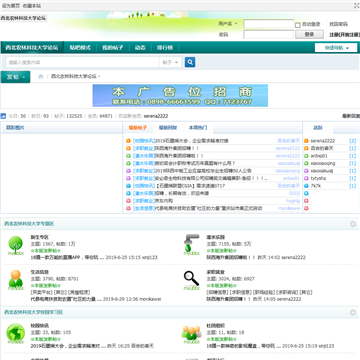Click the 本广告位招商 banner ad

[x=180, y=95]
